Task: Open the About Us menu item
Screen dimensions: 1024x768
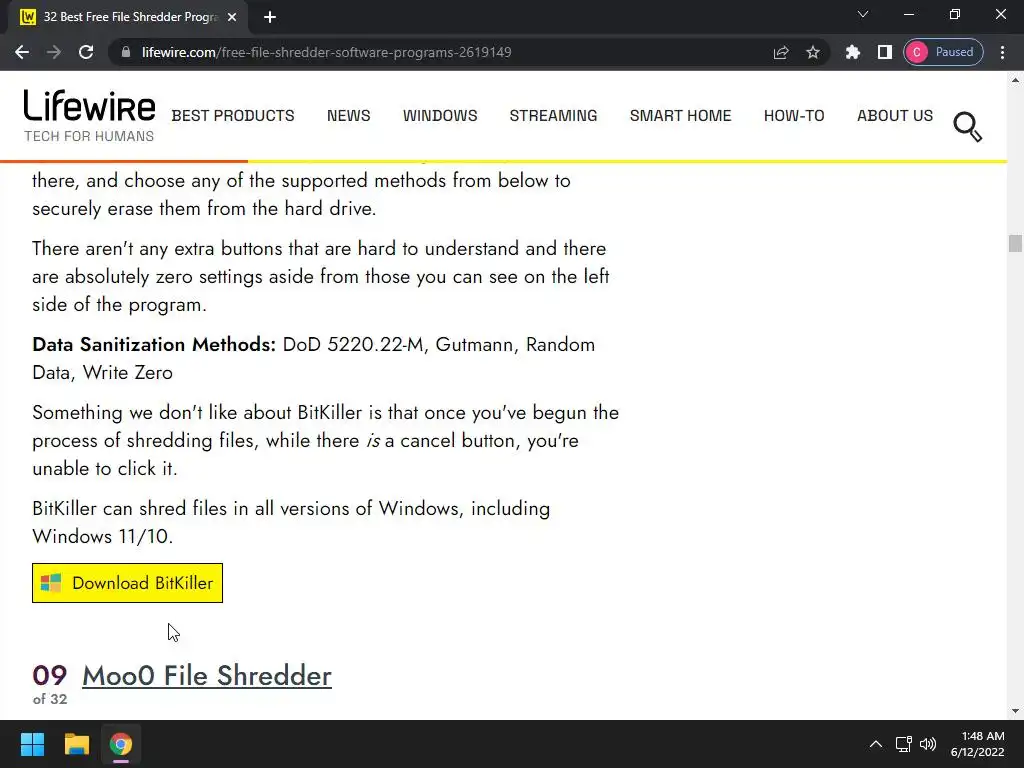Action: (895, 116)
